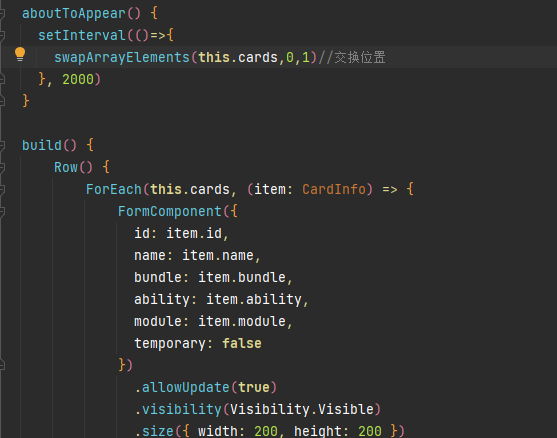Click the 2000 interval value
This screenshot has height=438, width=557.
click(x=78, y=79)
